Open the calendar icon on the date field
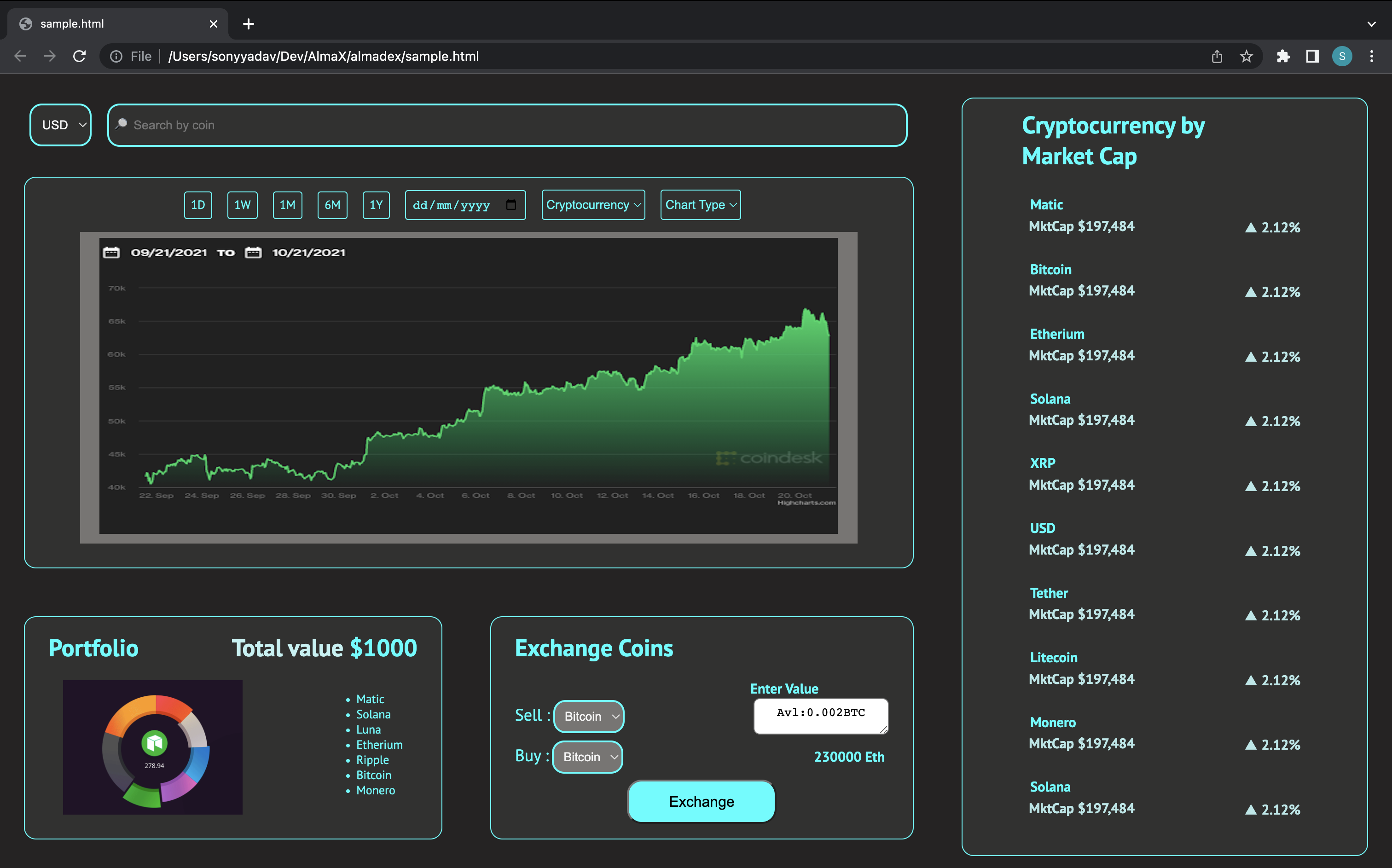The image size is (1392, 868). (511, 204)
